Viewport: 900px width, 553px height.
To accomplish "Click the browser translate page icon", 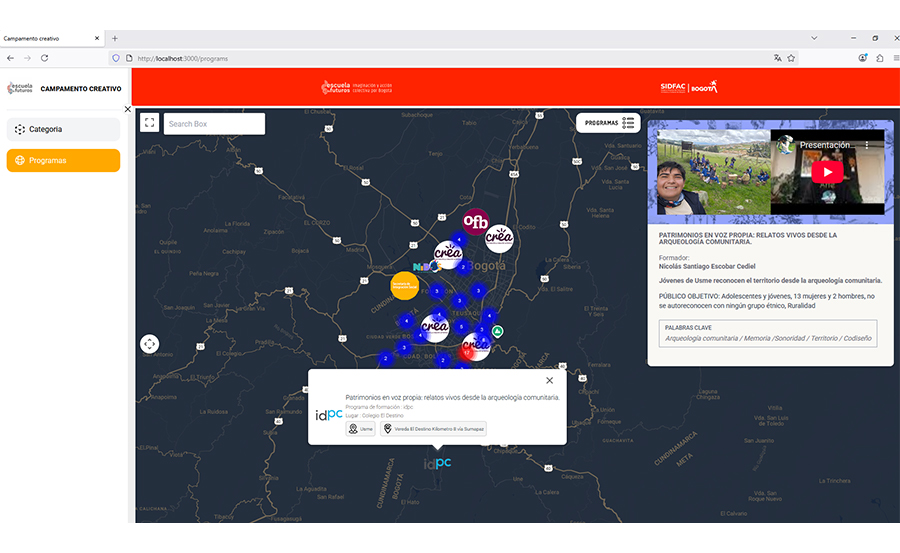I will click(777, 58).
